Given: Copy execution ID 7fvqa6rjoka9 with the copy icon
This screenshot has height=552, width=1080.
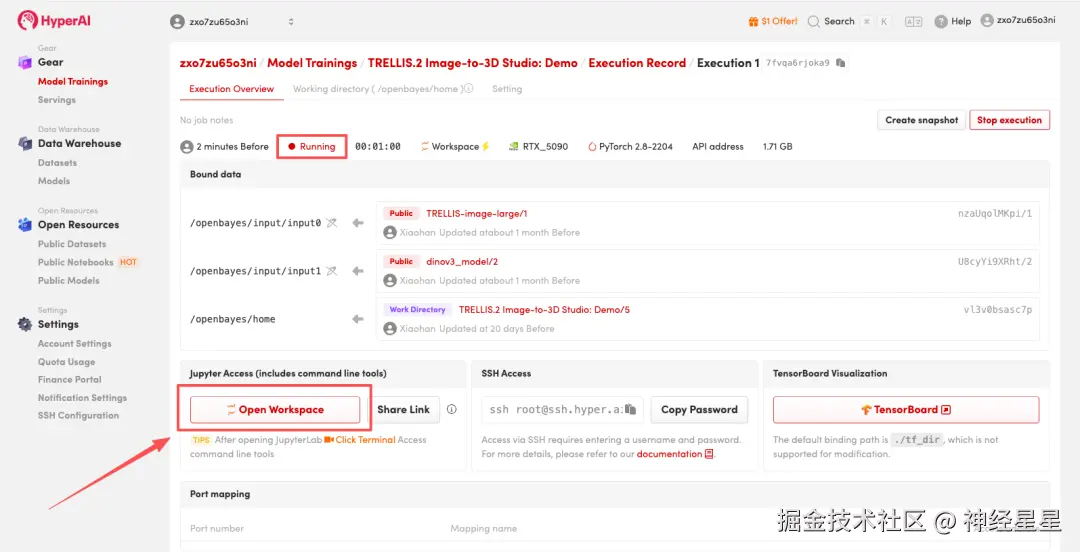Looking at the screenshot, I should pyautogui.click(x=840, y=63).
